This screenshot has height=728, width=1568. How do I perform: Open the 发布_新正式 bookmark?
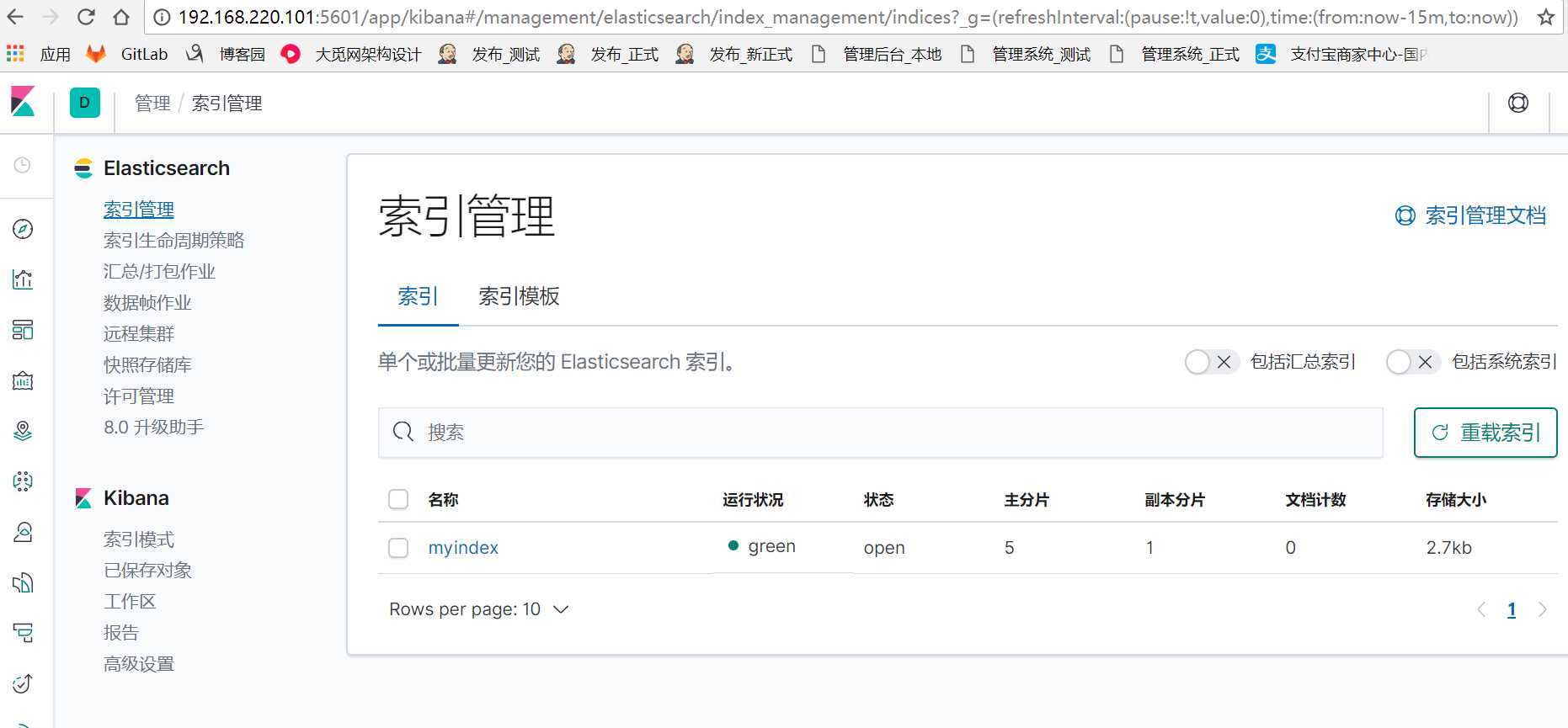pos(734,54)
